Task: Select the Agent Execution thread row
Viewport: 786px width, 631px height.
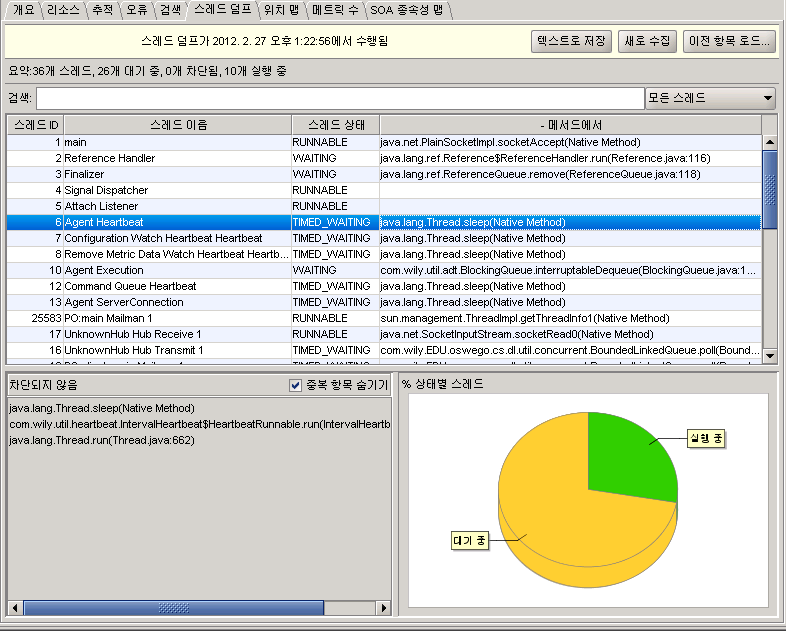Action: 104,270
